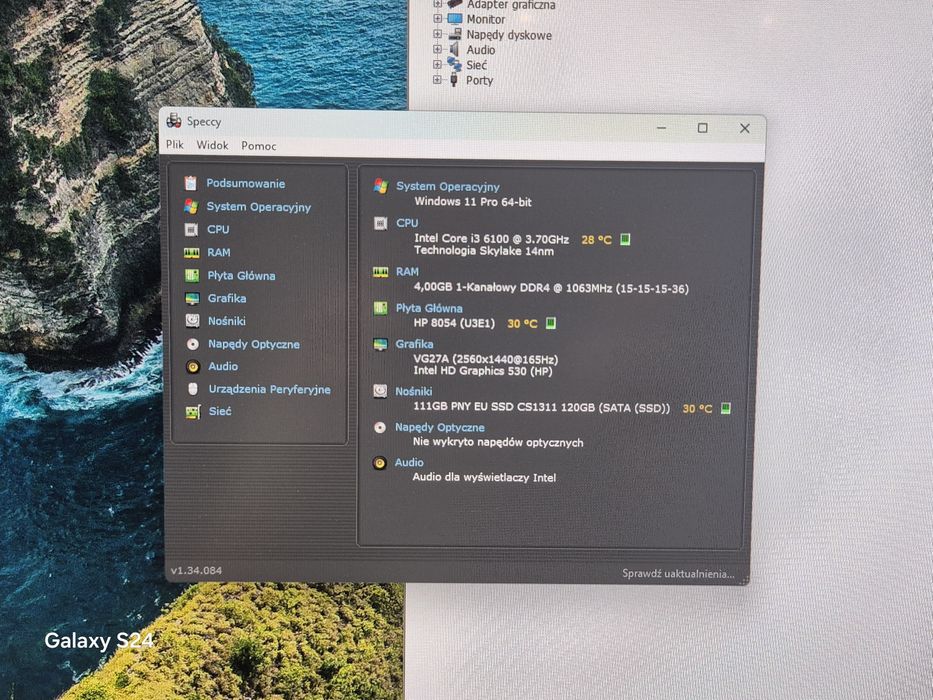Screen dimensions: 933x700
Task: Open Płyta Główna section label in sidebar
Action: click(x=242, y=276)
